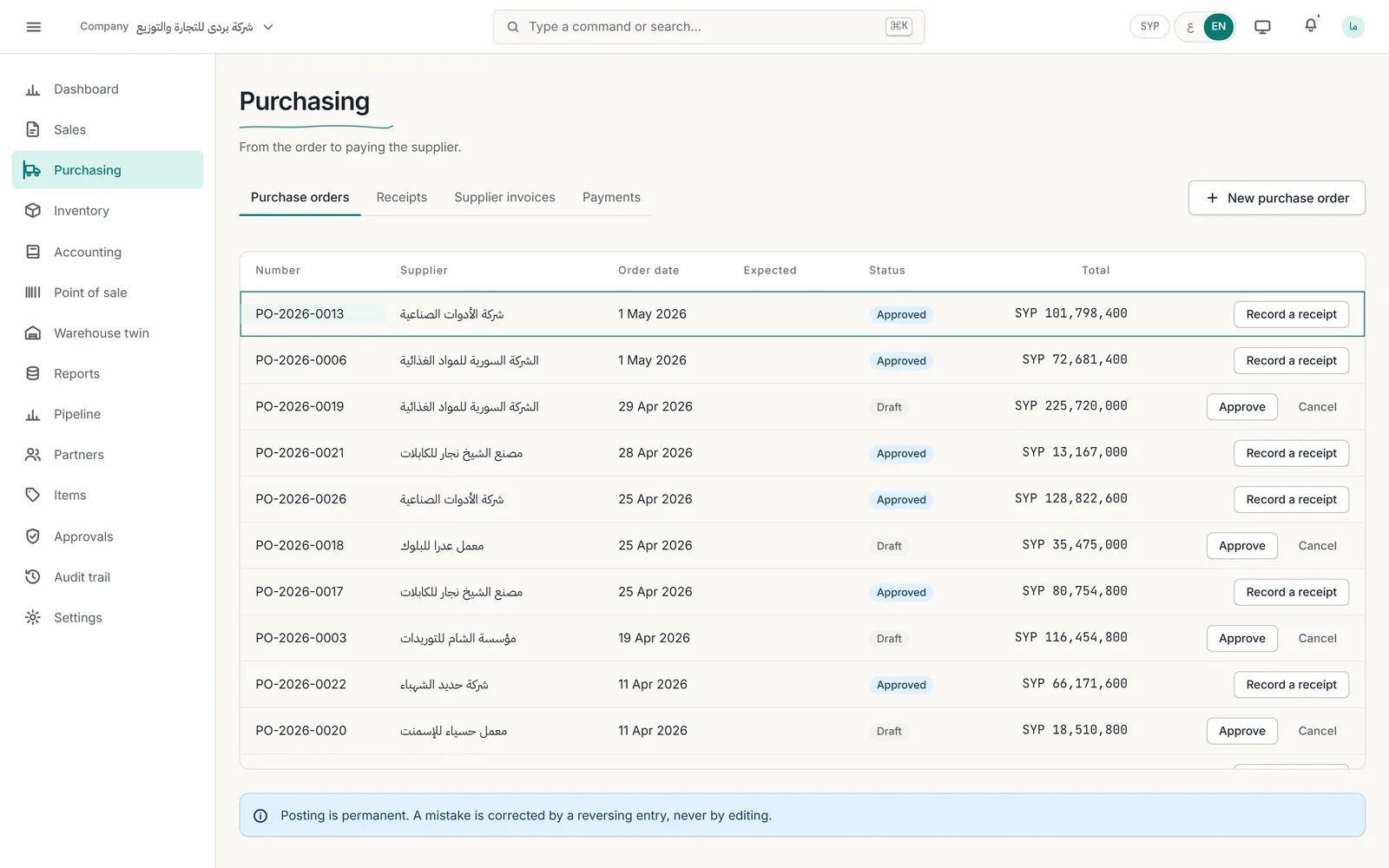The height and width of the screenshot is (868, 1389).
Task: Click the Purchasing truck icon
Action: 32,170
